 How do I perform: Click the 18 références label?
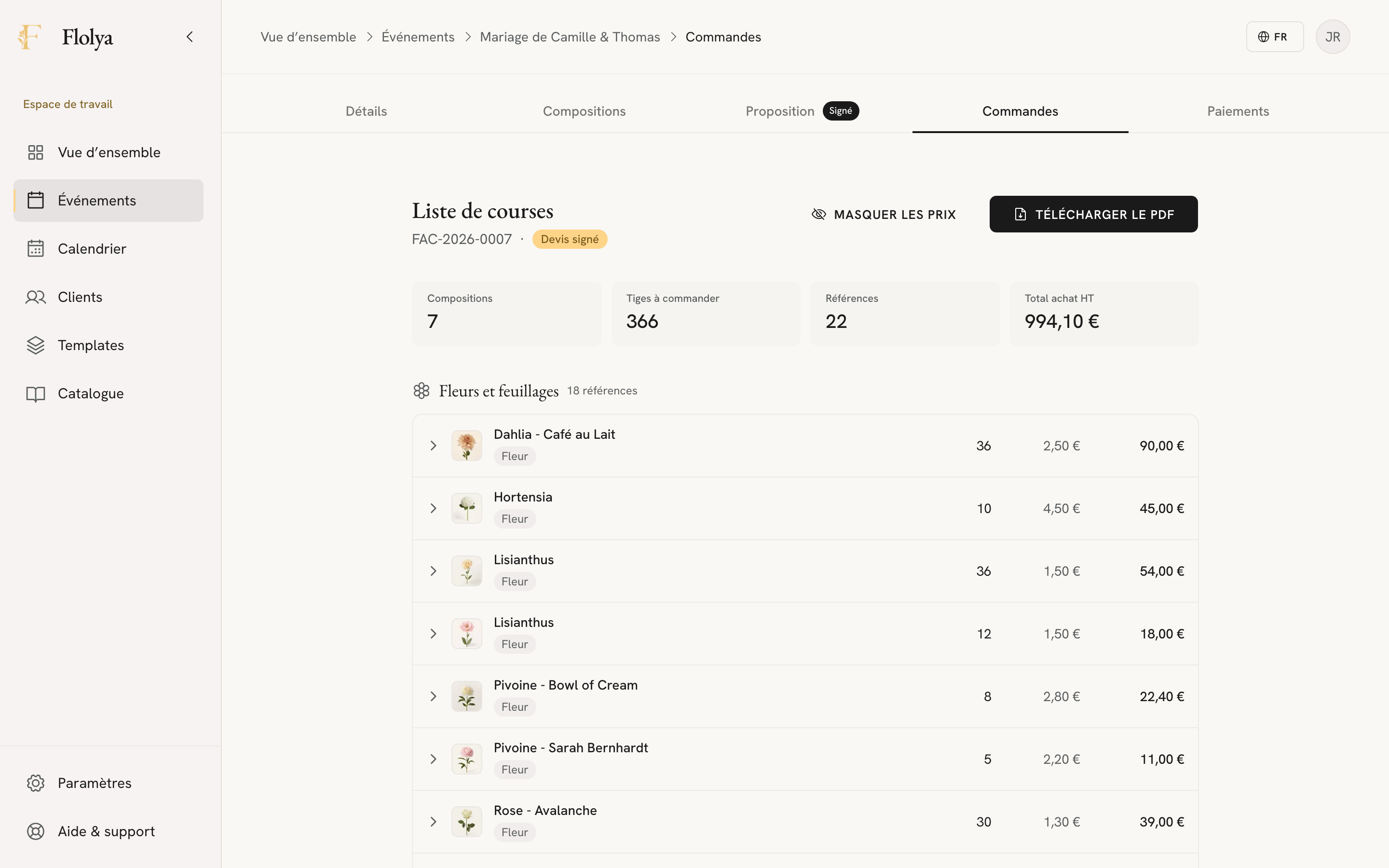point(602,391)
